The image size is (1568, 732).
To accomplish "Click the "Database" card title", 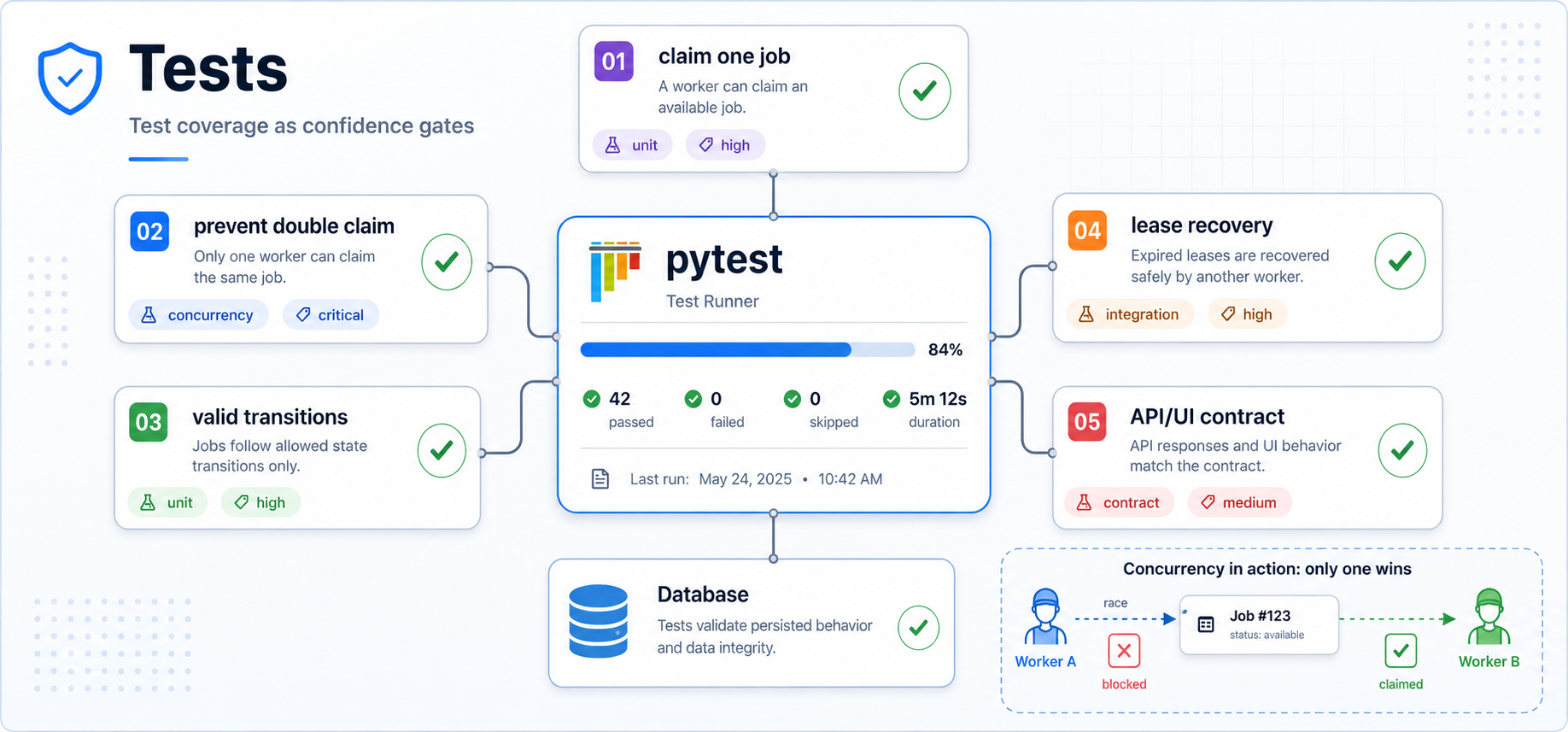I will [x=703, y=594].
